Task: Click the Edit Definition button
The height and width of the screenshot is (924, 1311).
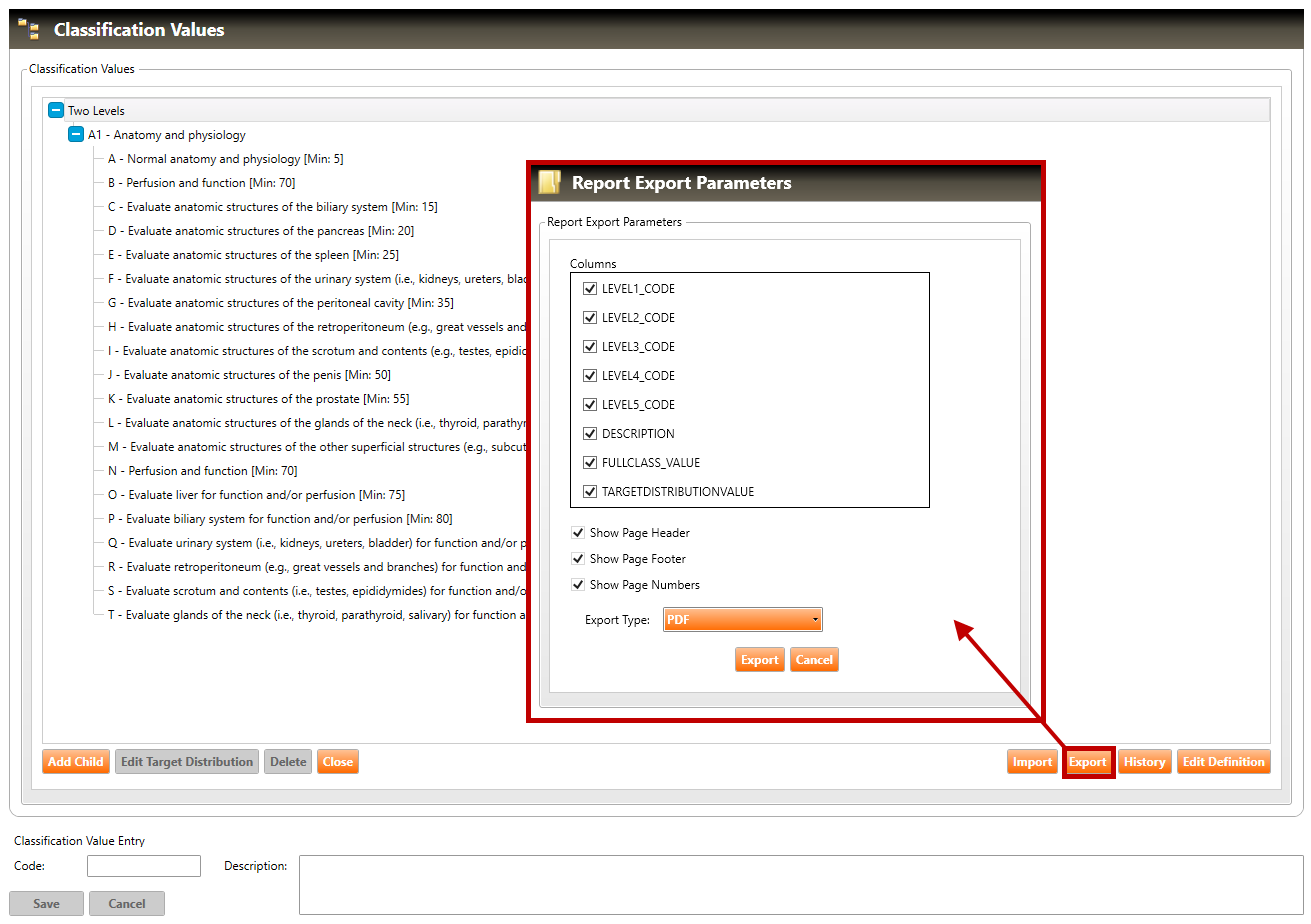Action: pos(1223,762)
